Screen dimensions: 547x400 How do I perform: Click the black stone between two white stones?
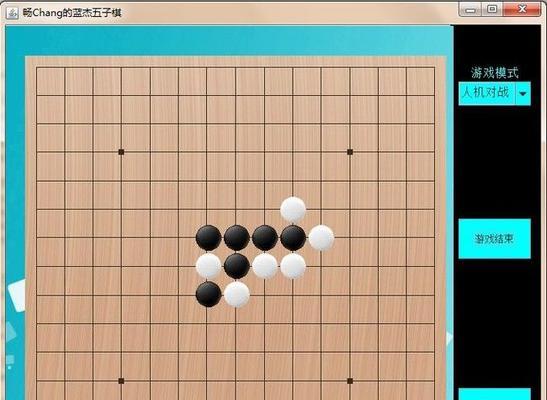point(237,266)
